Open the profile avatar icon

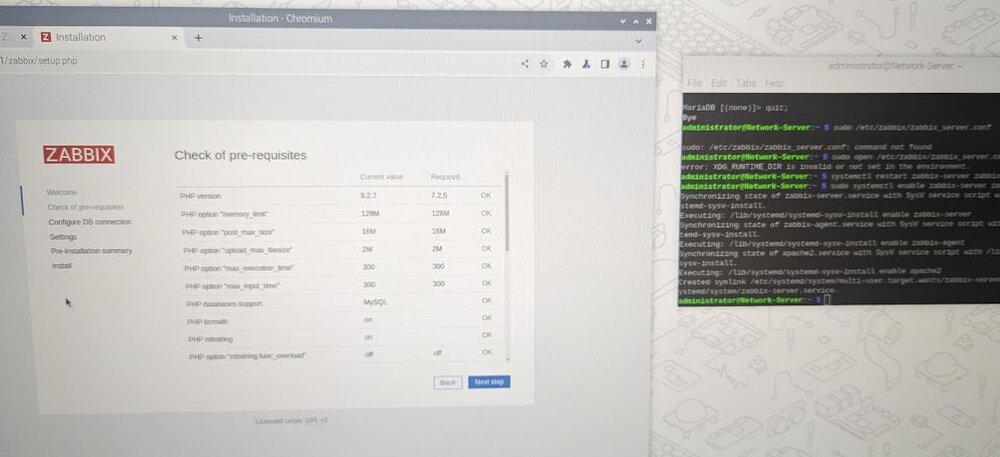click(624, 64)
